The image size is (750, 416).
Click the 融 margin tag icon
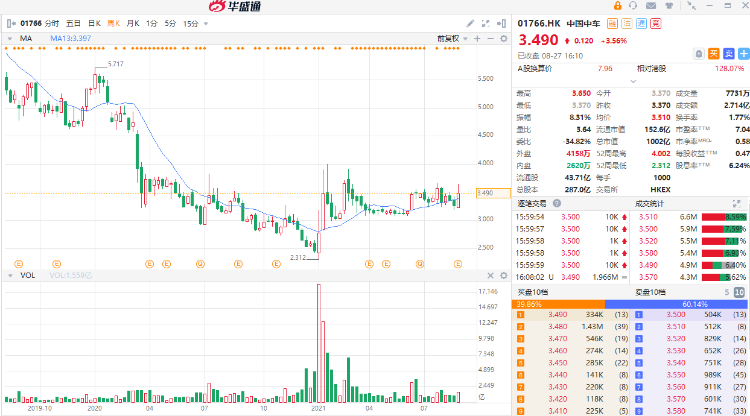click(x=612, y=23)
